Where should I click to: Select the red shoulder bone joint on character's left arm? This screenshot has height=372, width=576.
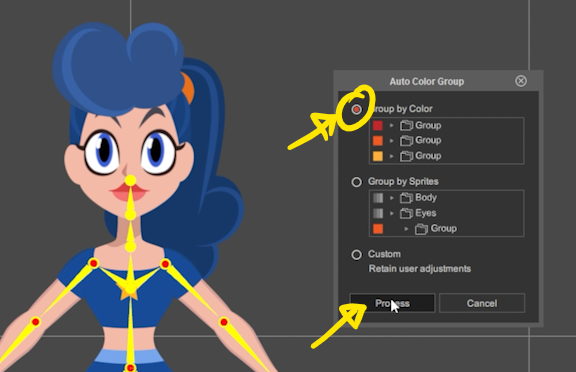click(165, 263)
